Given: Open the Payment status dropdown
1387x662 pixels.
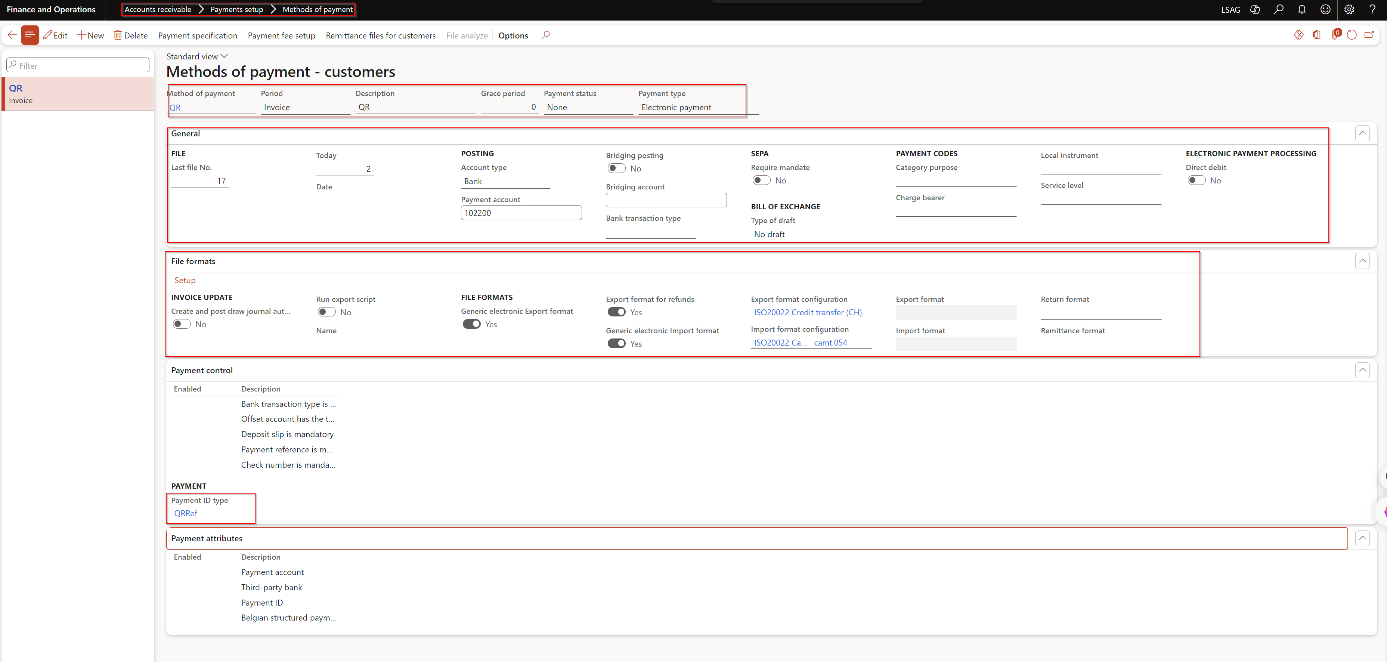Looking at the screenshot, I should [588, 107].
